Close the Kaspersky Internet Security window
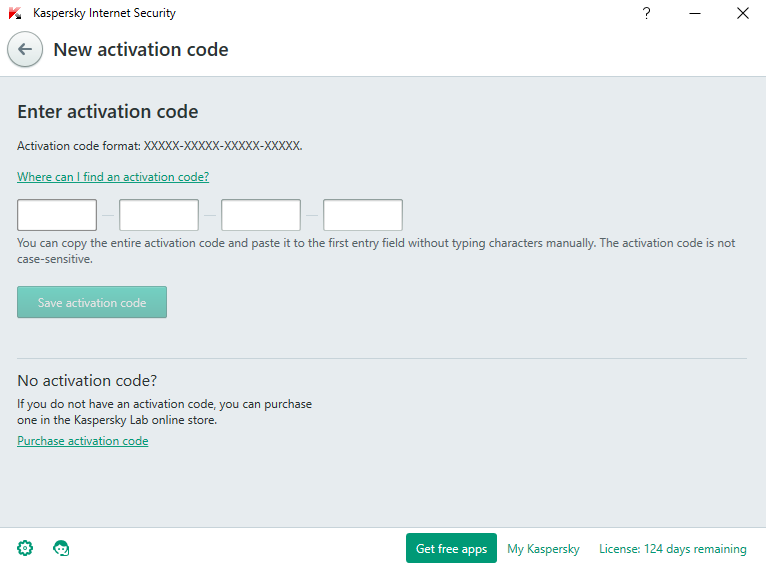Screen dimensions: 766x566 pos(743,13)
